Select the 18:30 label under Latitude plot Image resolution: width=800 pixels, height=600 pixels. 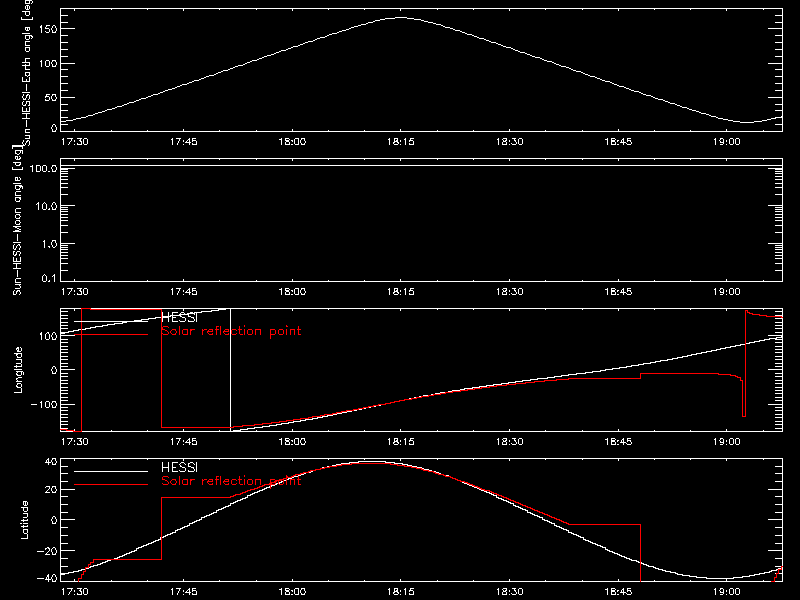click(509, 591)
